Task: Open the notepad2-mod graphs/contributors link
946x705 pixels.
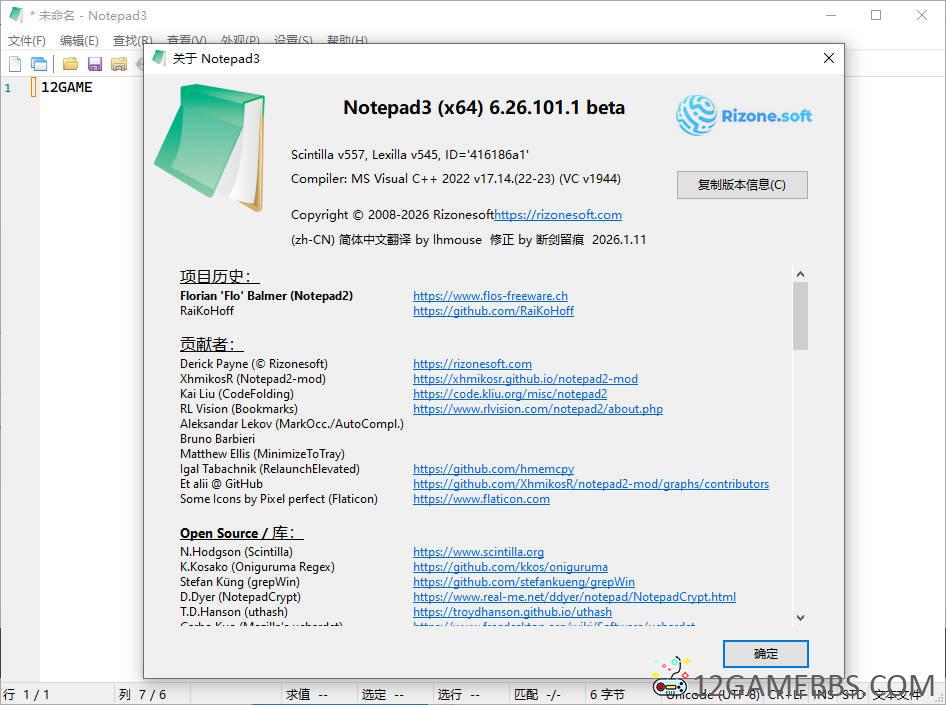Action: [591, 484]
